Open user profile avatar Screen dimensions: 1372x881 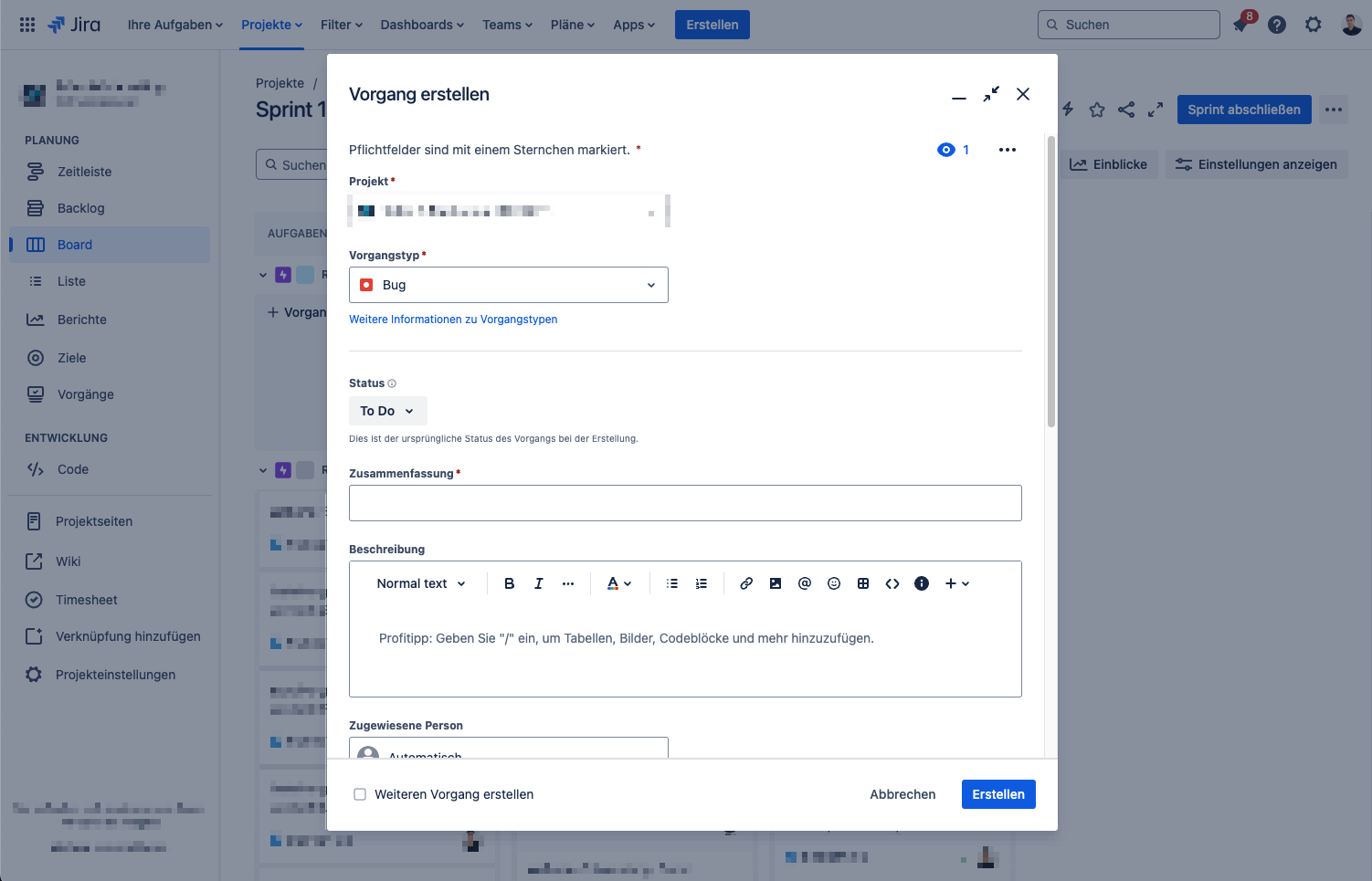[x=1352, y=25]
